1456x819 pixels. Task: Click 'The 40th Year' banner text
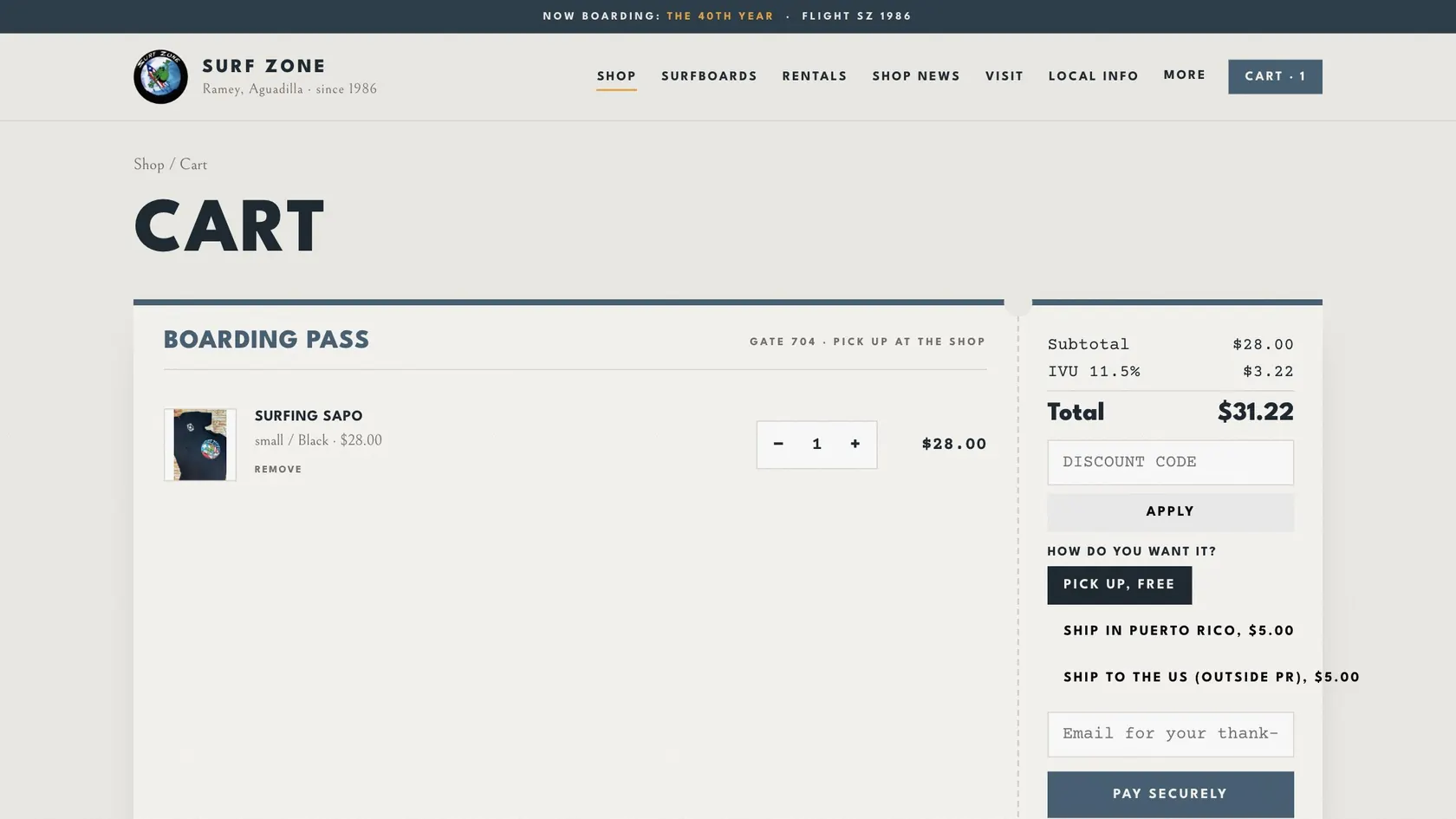point(720,16)
